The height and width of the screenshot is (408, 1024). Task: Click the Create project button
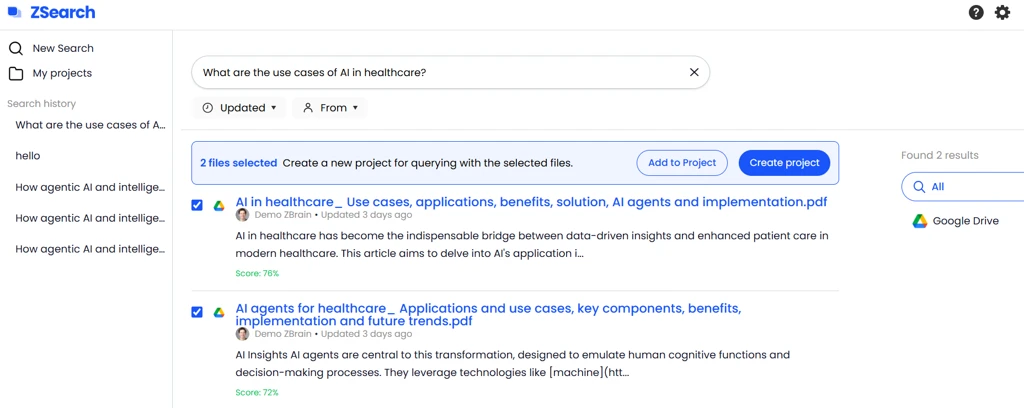click(784, 163)
